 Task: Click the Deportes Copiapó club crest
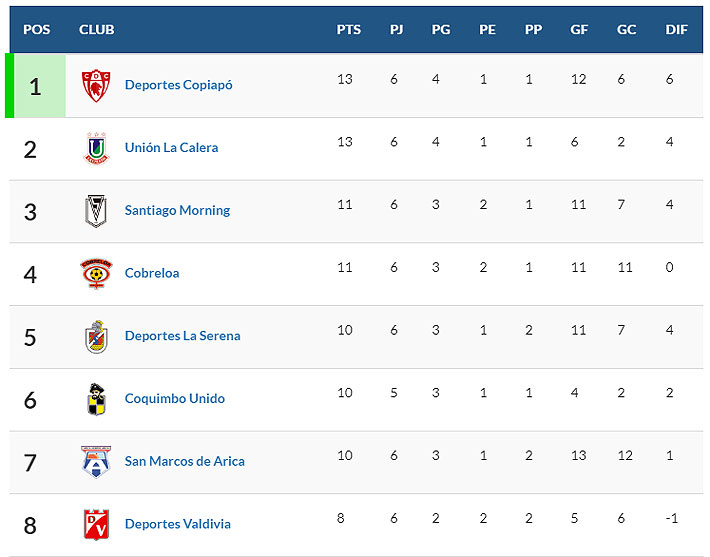[96, 85]
